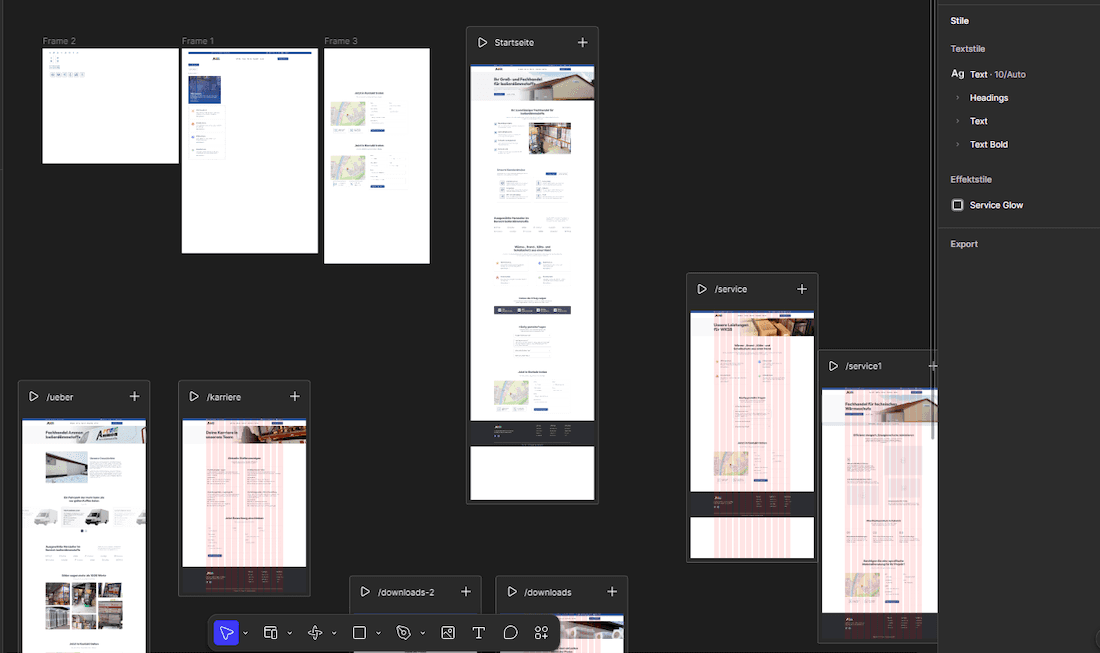
Task: Open dropdown arrow next to Pen tool
Action: click(x=422, y=633)
